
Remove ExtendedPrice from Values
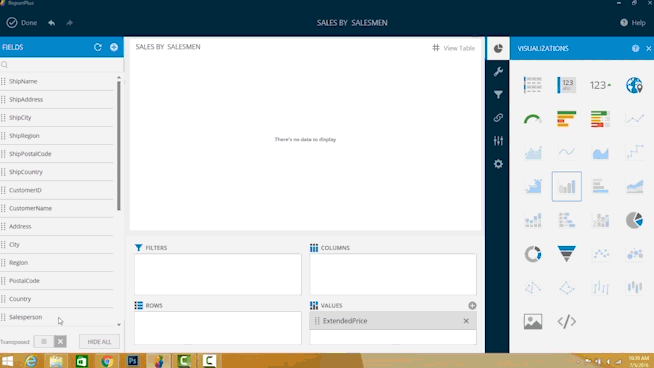point(466,321)
